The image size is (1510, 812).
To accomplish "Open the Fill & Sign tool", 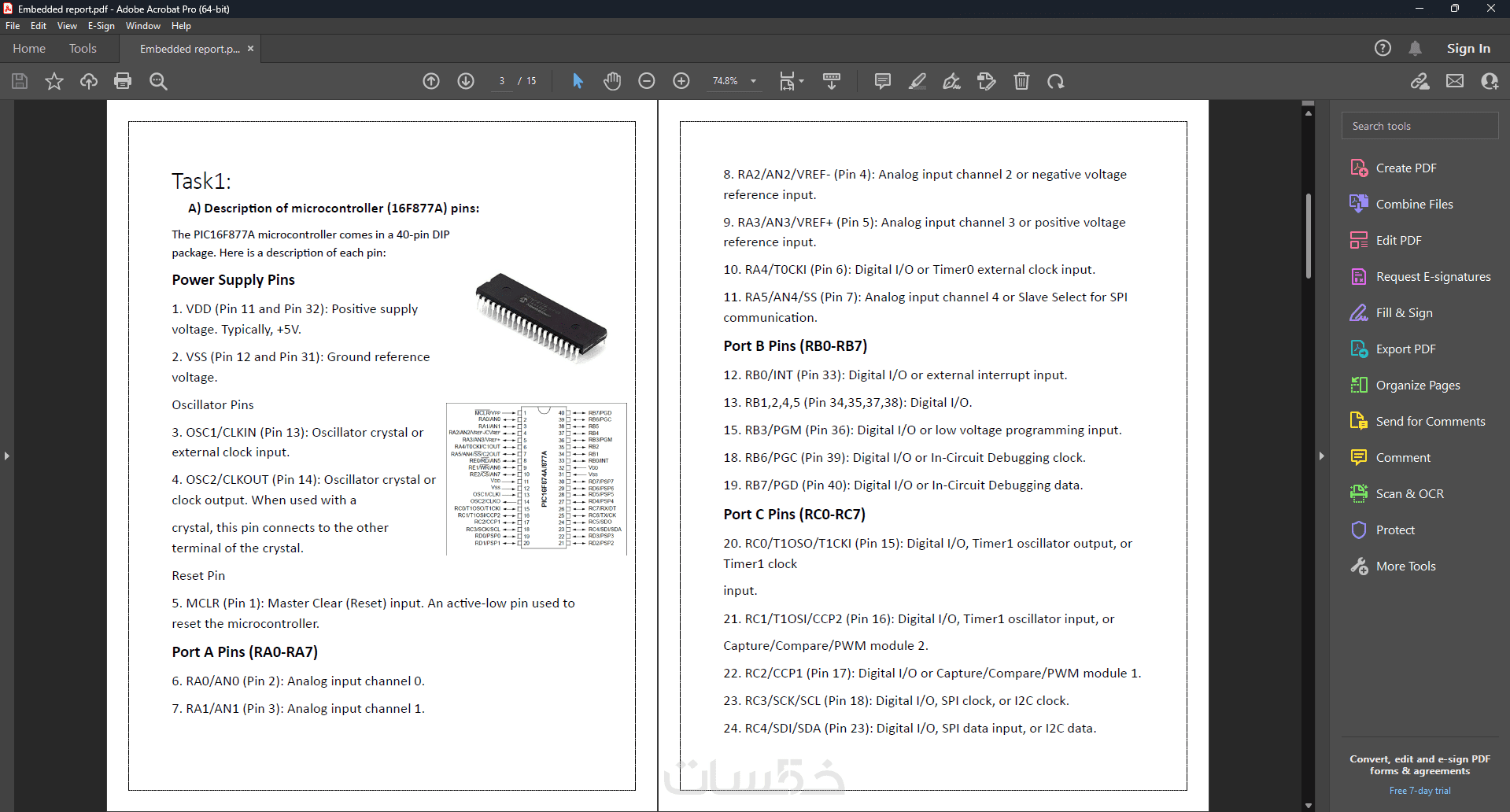I will click(1391, 312).
